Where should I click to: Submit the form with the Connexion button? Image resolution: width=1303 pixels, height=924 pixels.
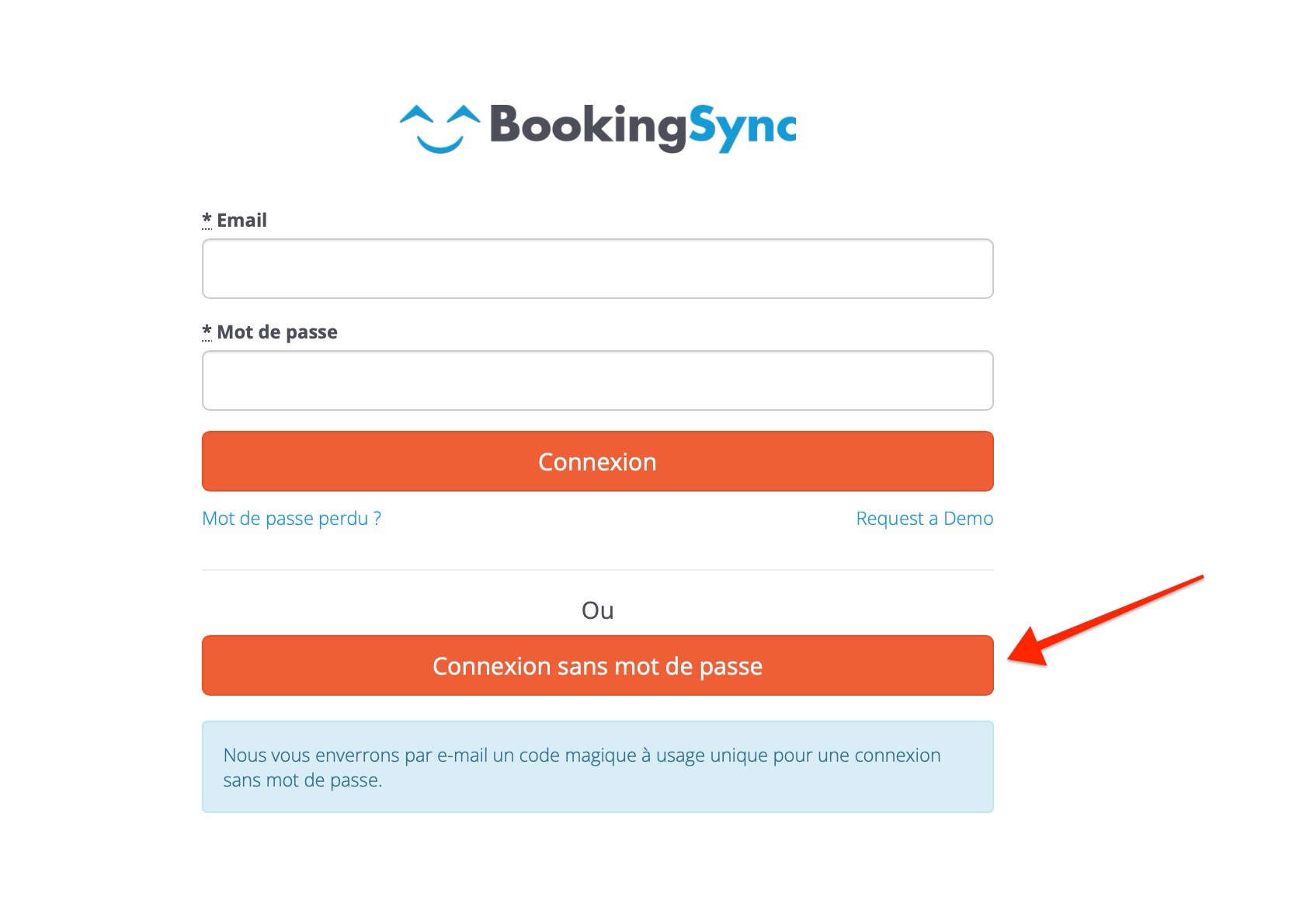click(597, 461)
